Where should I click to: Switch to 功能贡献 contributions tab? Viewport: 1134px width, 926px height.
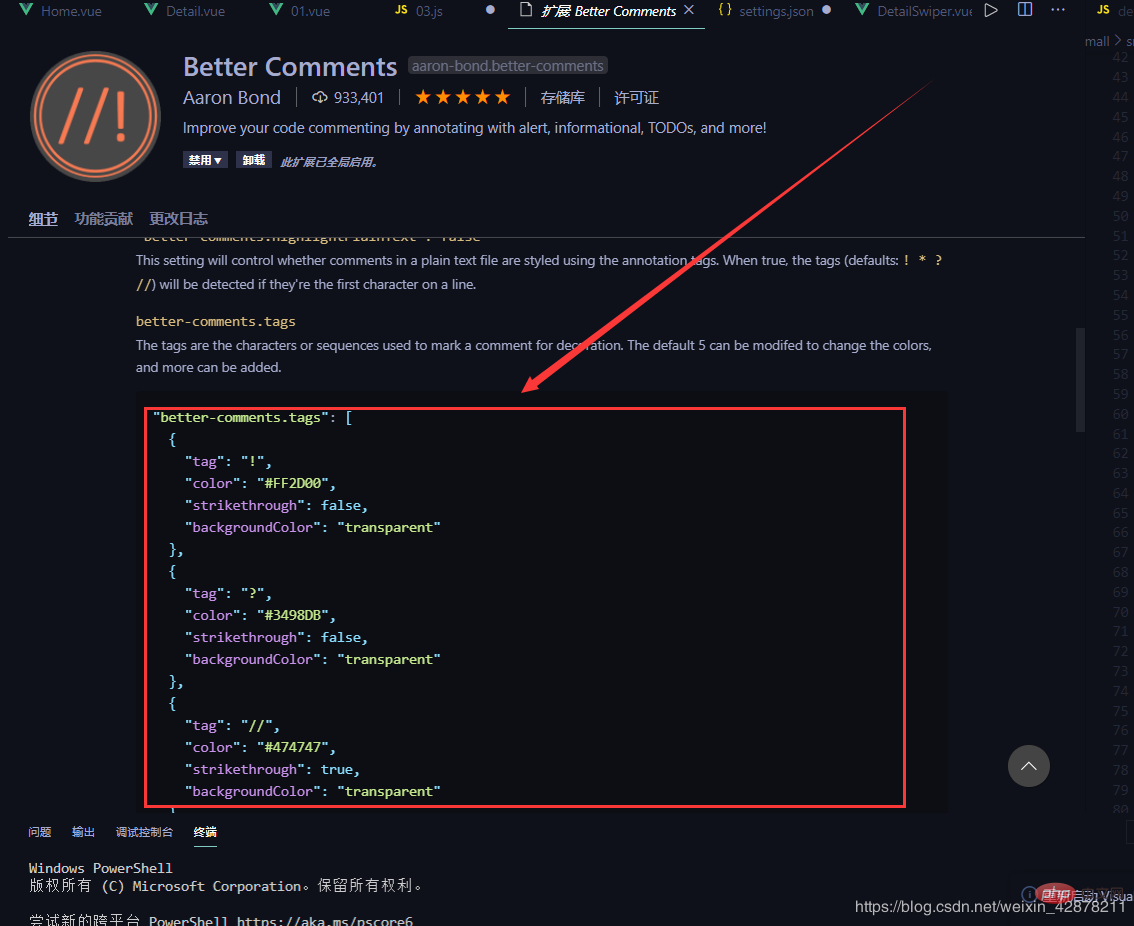(x=104, y=218)
